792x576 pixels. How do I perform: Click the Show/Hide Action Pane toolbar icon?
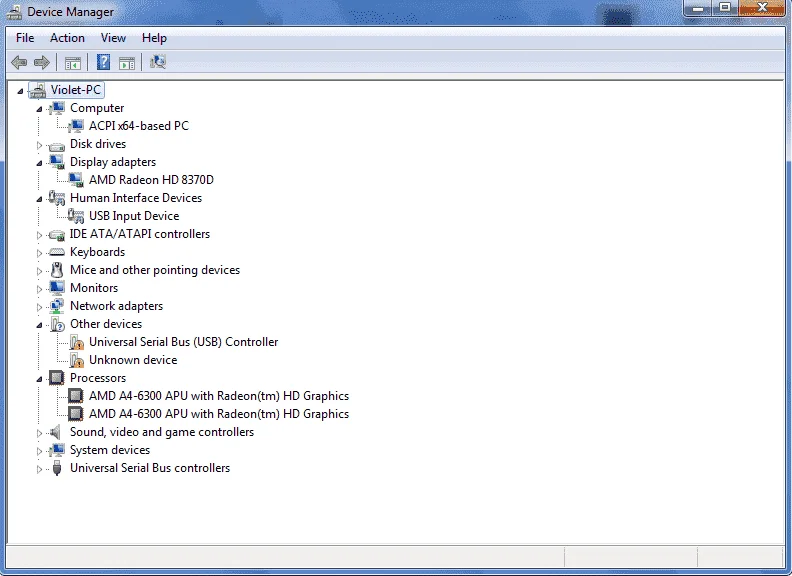127,63
